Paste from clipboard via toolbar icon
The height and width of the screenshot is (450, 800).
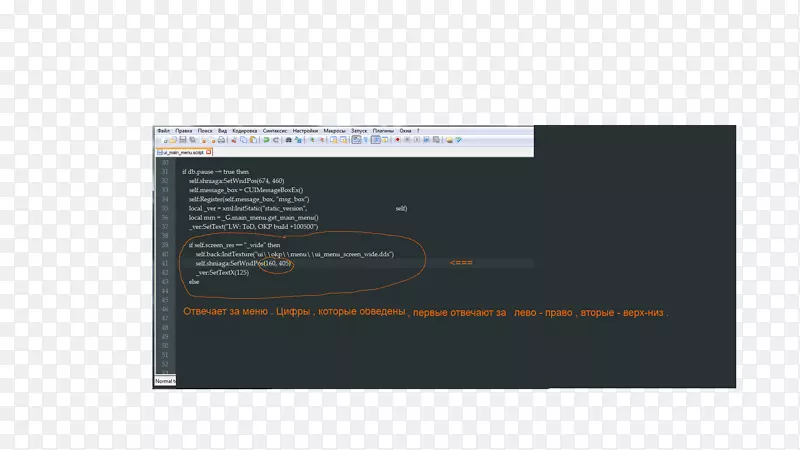(254, 140)
